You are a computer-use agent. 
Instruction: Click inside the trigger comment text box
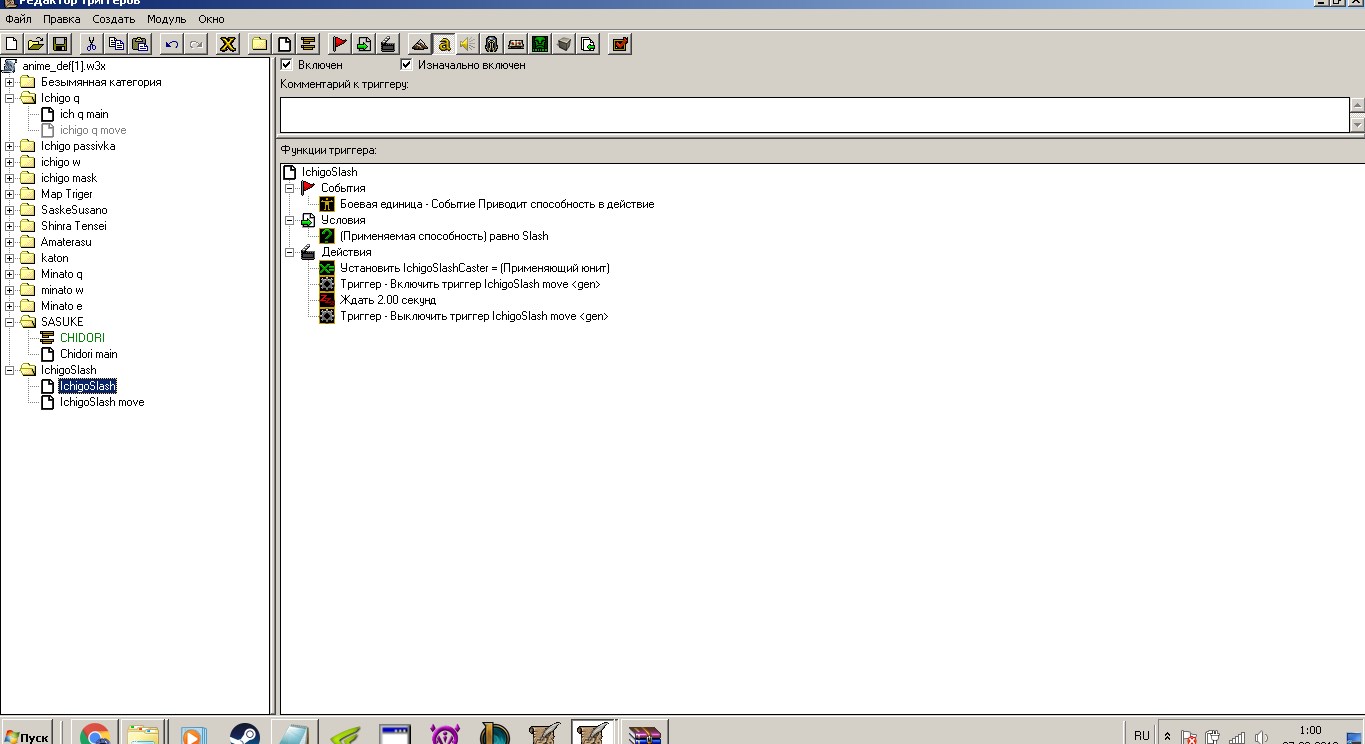tap(814, 115)
